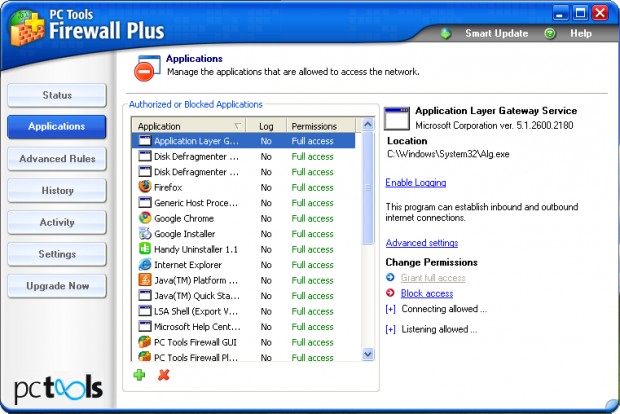Click the Smart Update globe icon
The height and width of the screenshot is (414, 620).
(446, 34)
